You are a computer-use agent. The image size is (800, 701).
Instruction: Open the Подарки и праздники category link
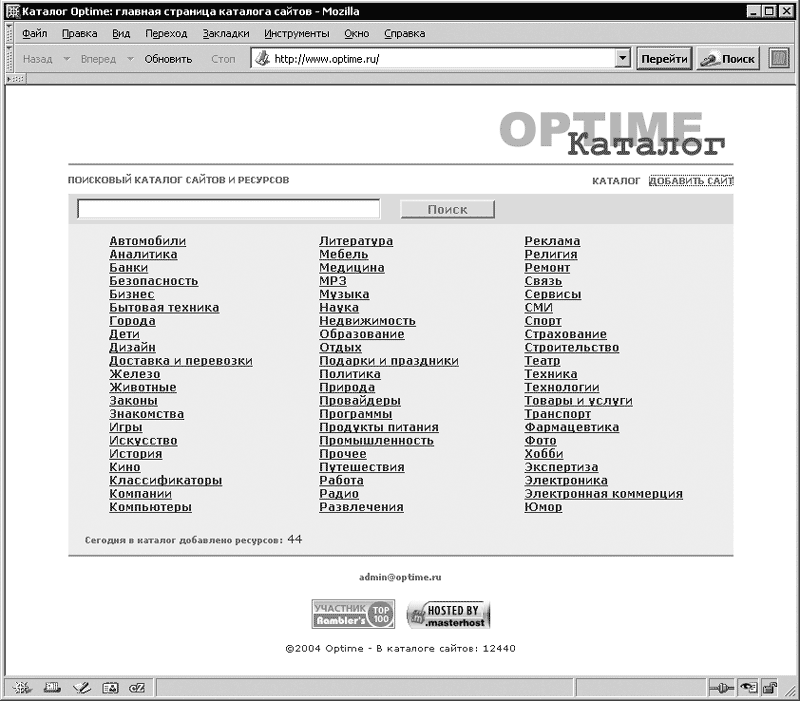tap(389, 361)
